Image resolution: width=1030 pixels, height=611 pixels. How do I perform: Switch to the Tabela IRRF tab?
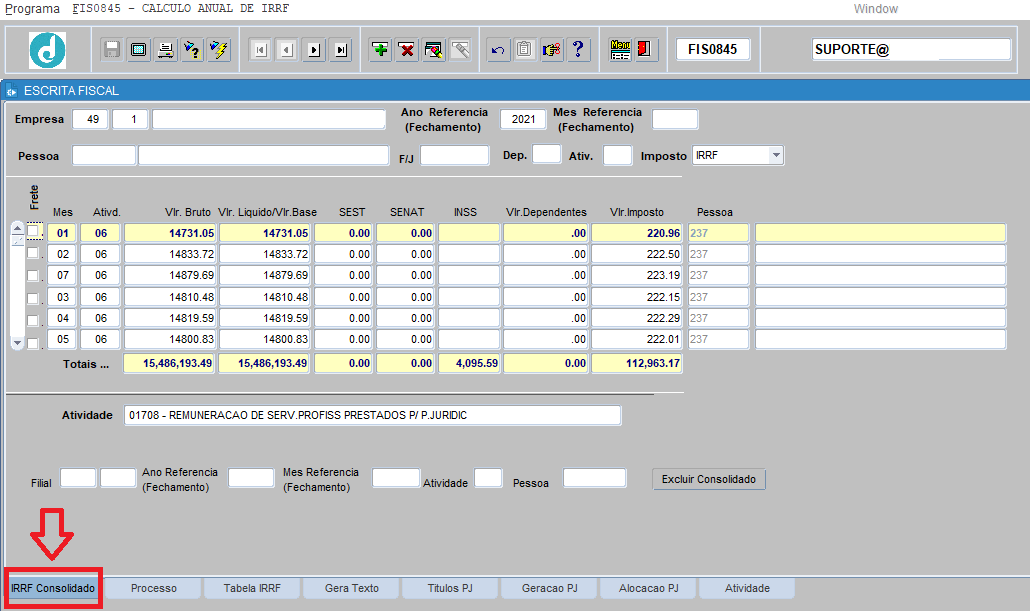[x=252, y=588]
